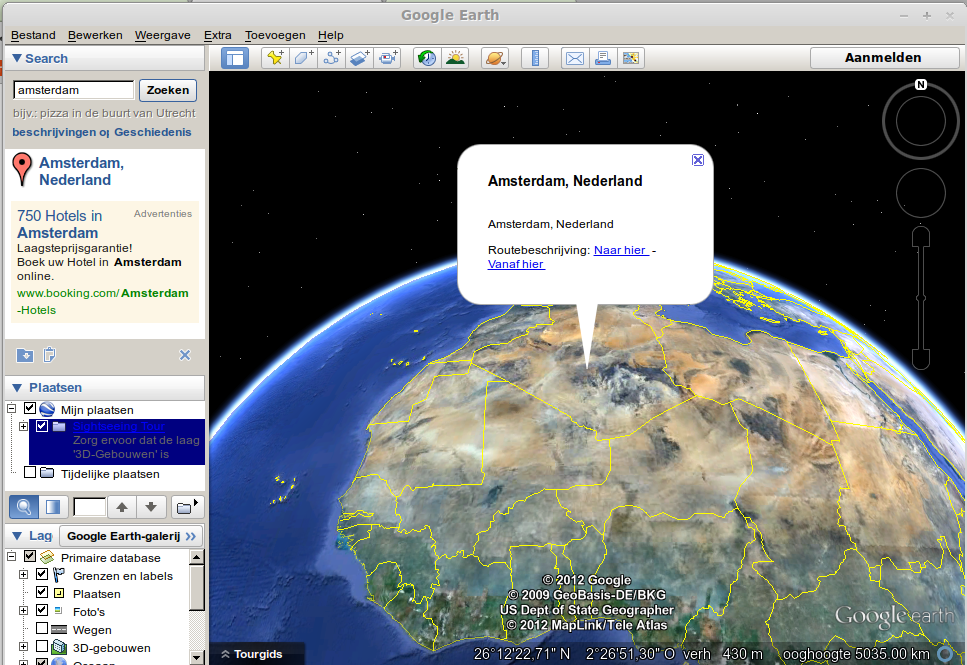Click the email envelope icon
967x665 pixels.
tap(575, 58)
